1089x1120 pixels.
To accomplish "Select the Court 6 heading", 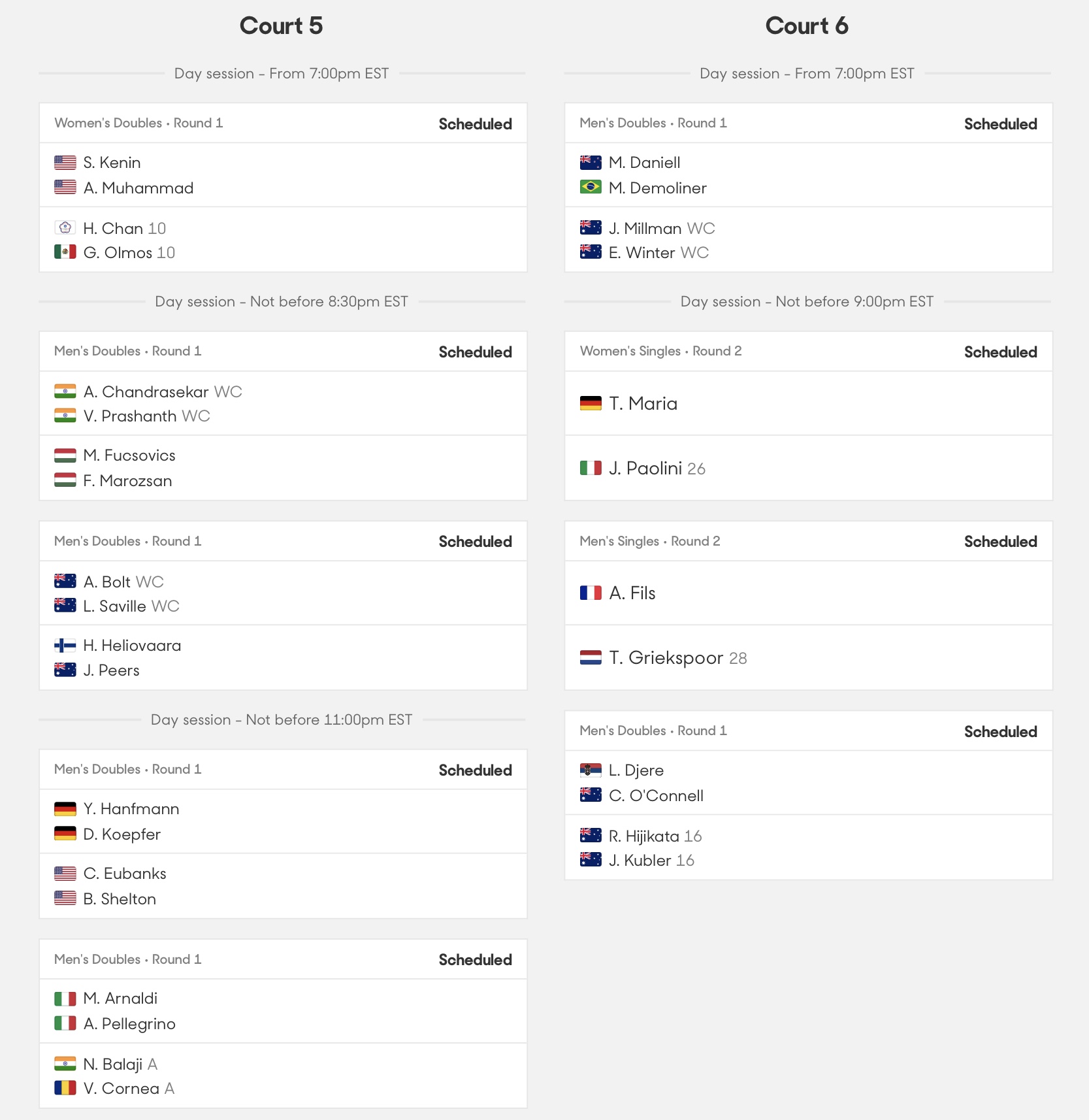I will (807, 26).
